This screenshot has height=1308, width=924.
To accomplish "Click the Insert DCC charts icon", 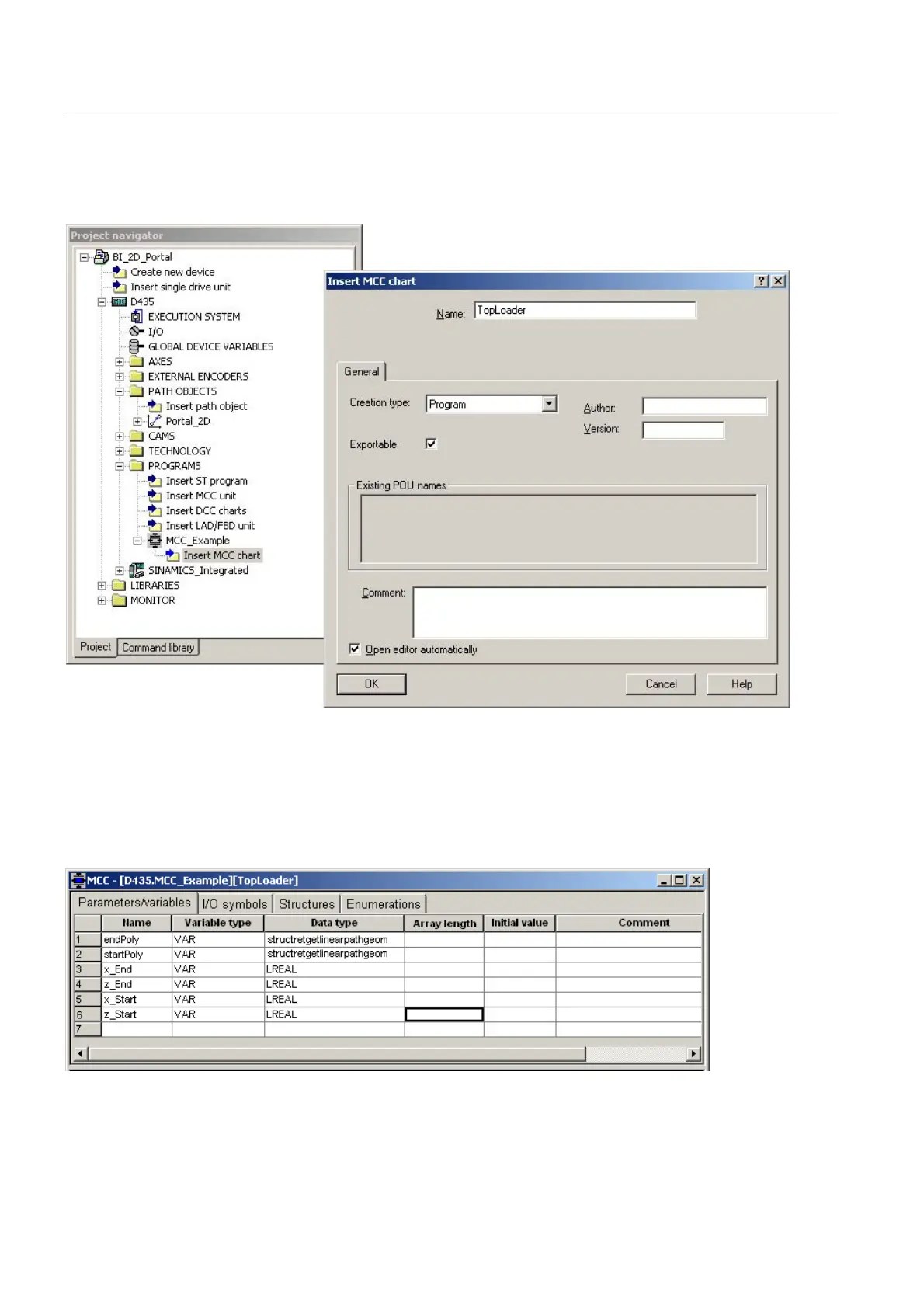I will (x=155, y=511).
